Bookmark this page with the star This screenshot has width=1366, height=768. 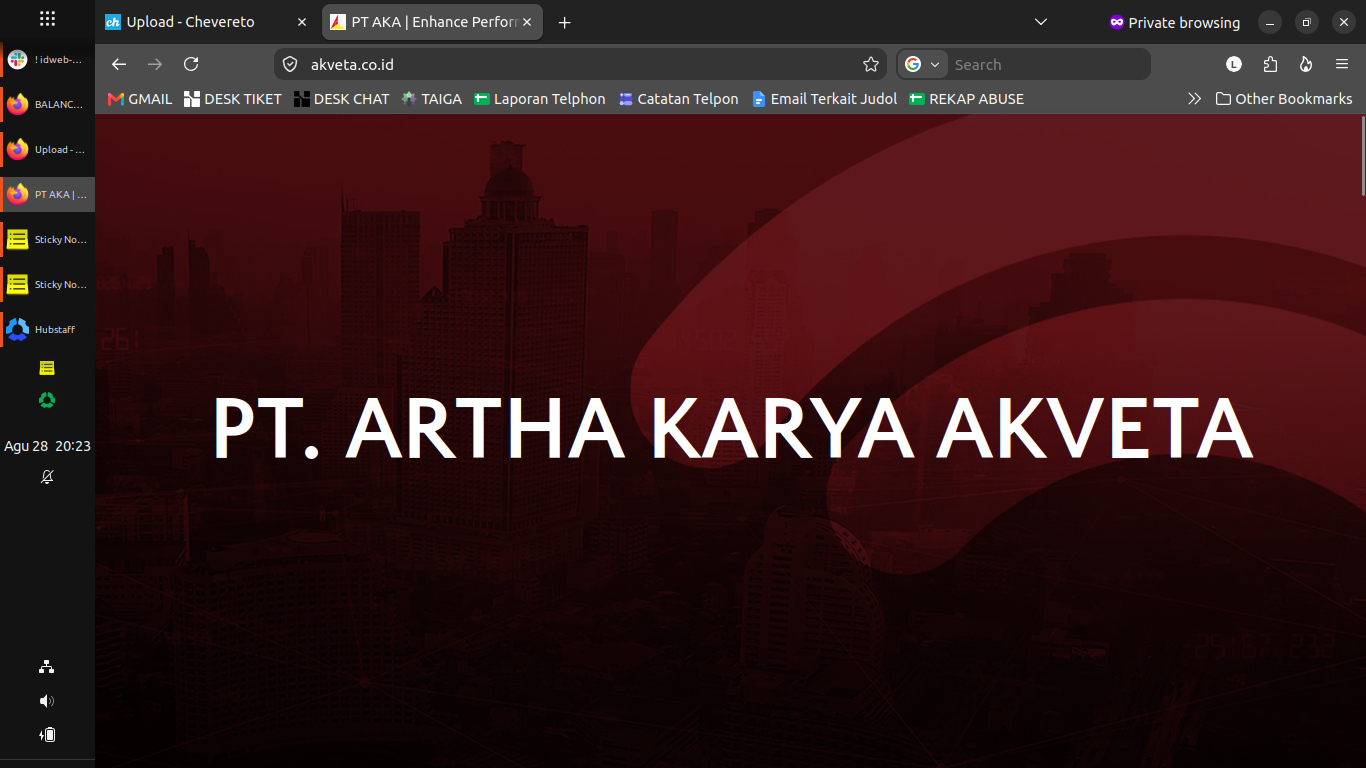click(x=871, y=64)
